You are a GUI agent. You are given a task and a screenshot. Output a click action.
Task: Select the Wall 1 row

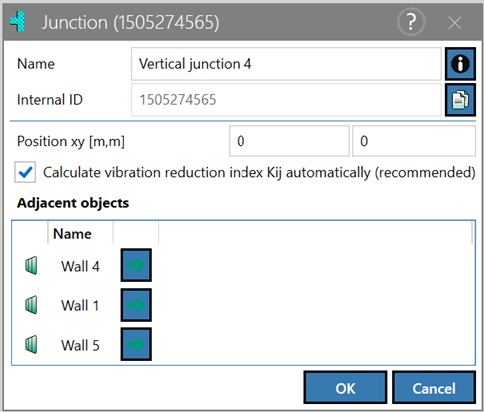pyautogui.click(x=243, y=305)
